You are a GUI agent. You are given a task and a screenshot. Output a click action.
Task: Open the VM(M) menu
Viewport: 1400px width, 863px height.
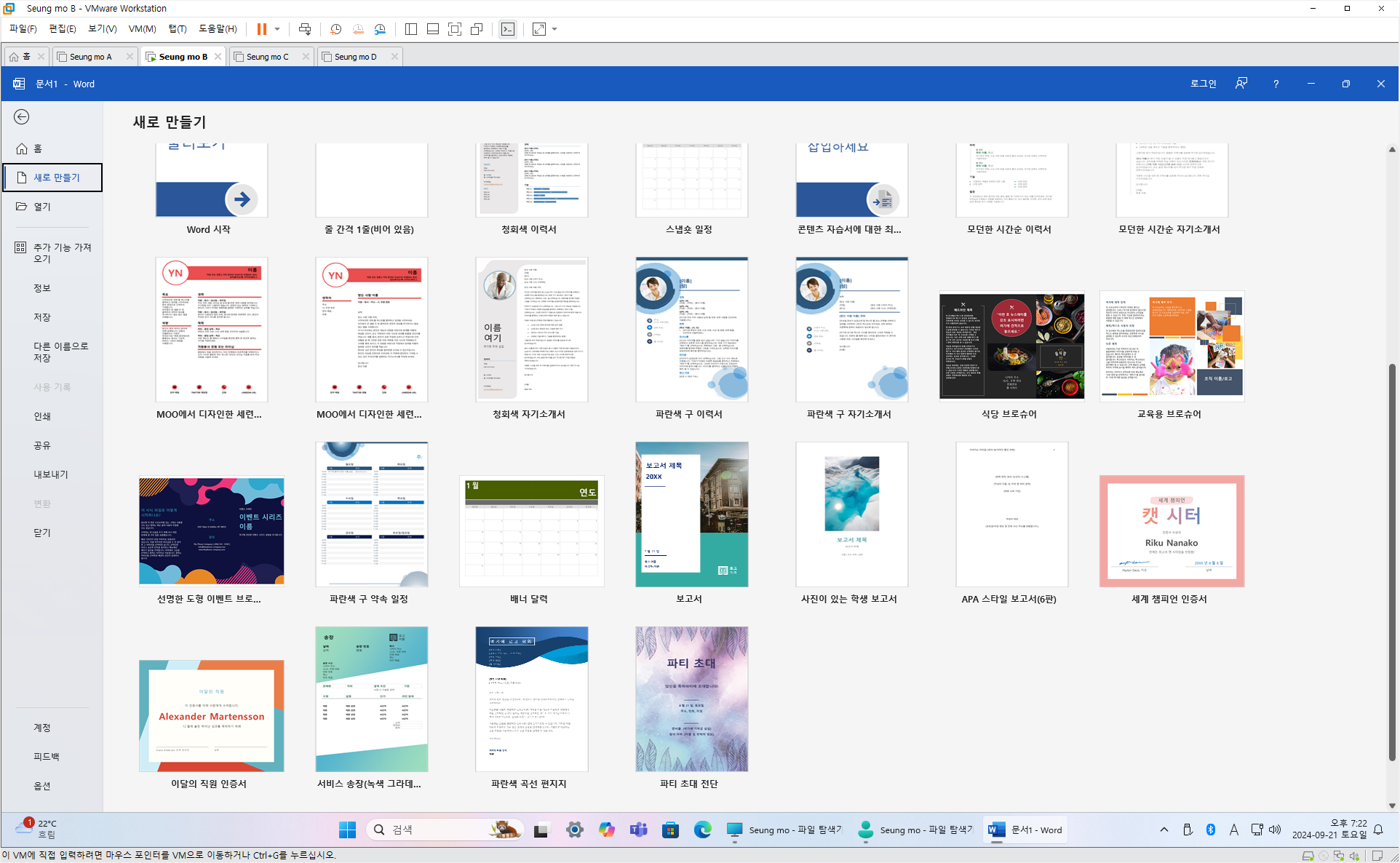tap(142, 29)
